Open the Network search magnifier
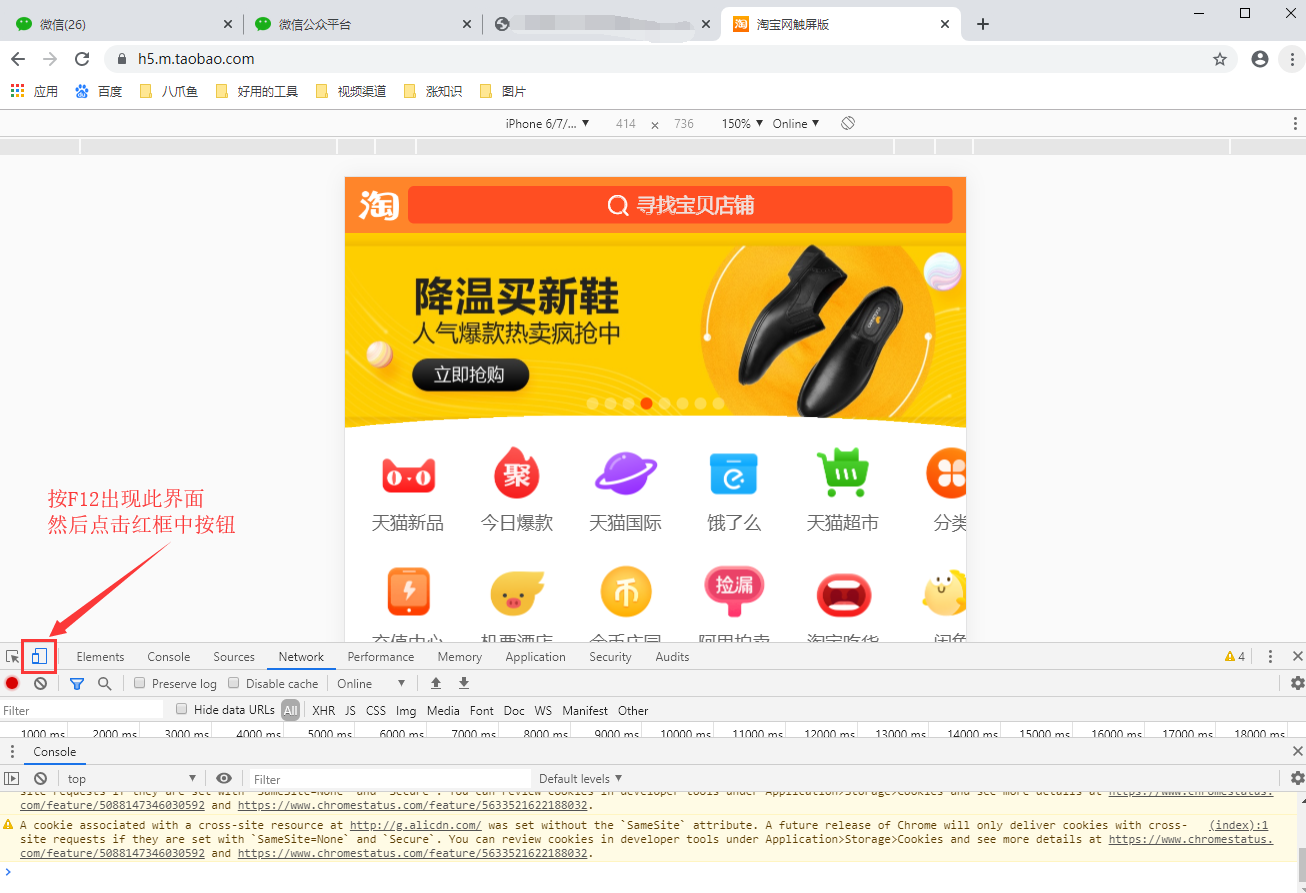This screenshot has height=893, width=1306. pos(104,683)
